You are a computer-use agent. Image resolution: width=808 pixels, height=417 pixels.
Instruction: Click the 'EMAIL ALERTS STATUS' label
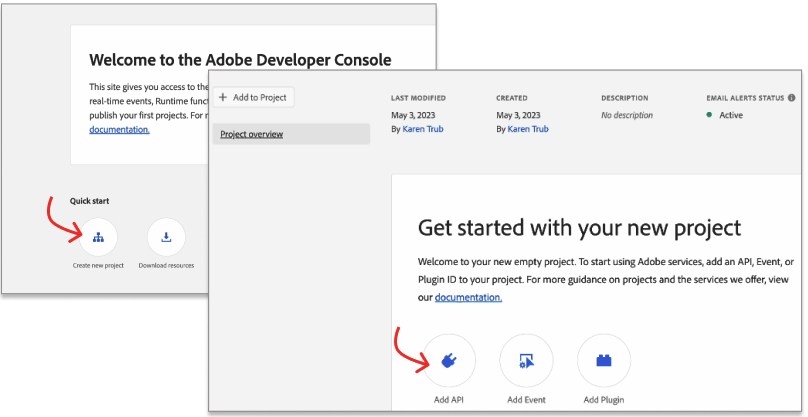(745, 98)
